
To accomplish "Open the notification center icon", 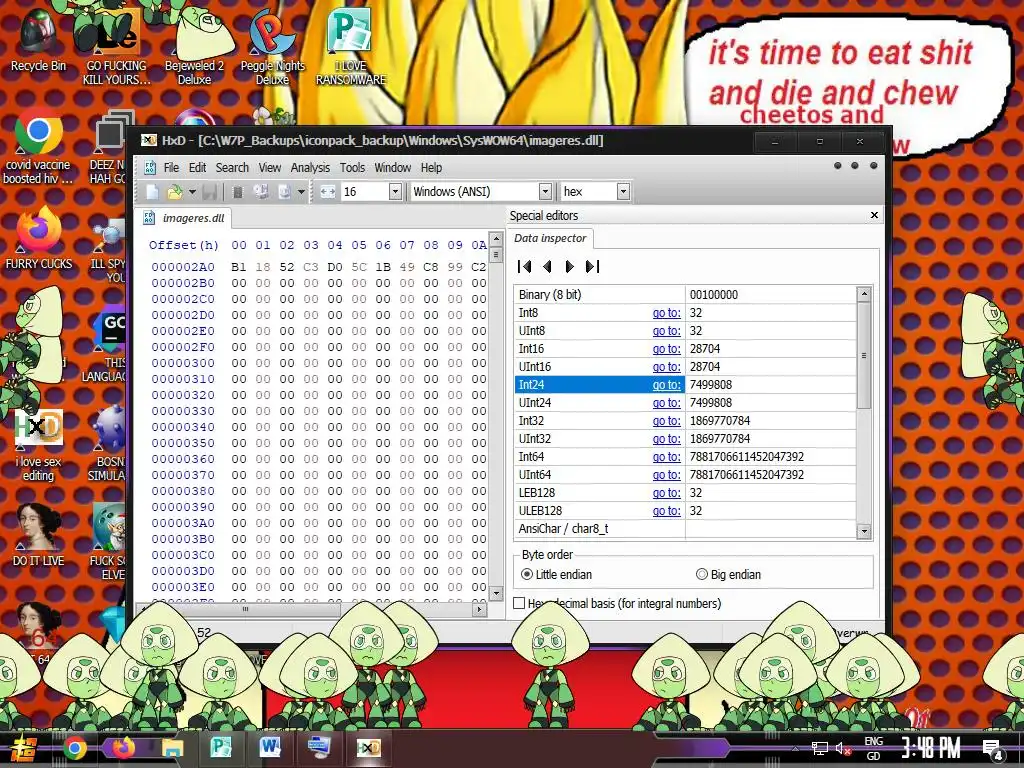I will click(993, 750).
